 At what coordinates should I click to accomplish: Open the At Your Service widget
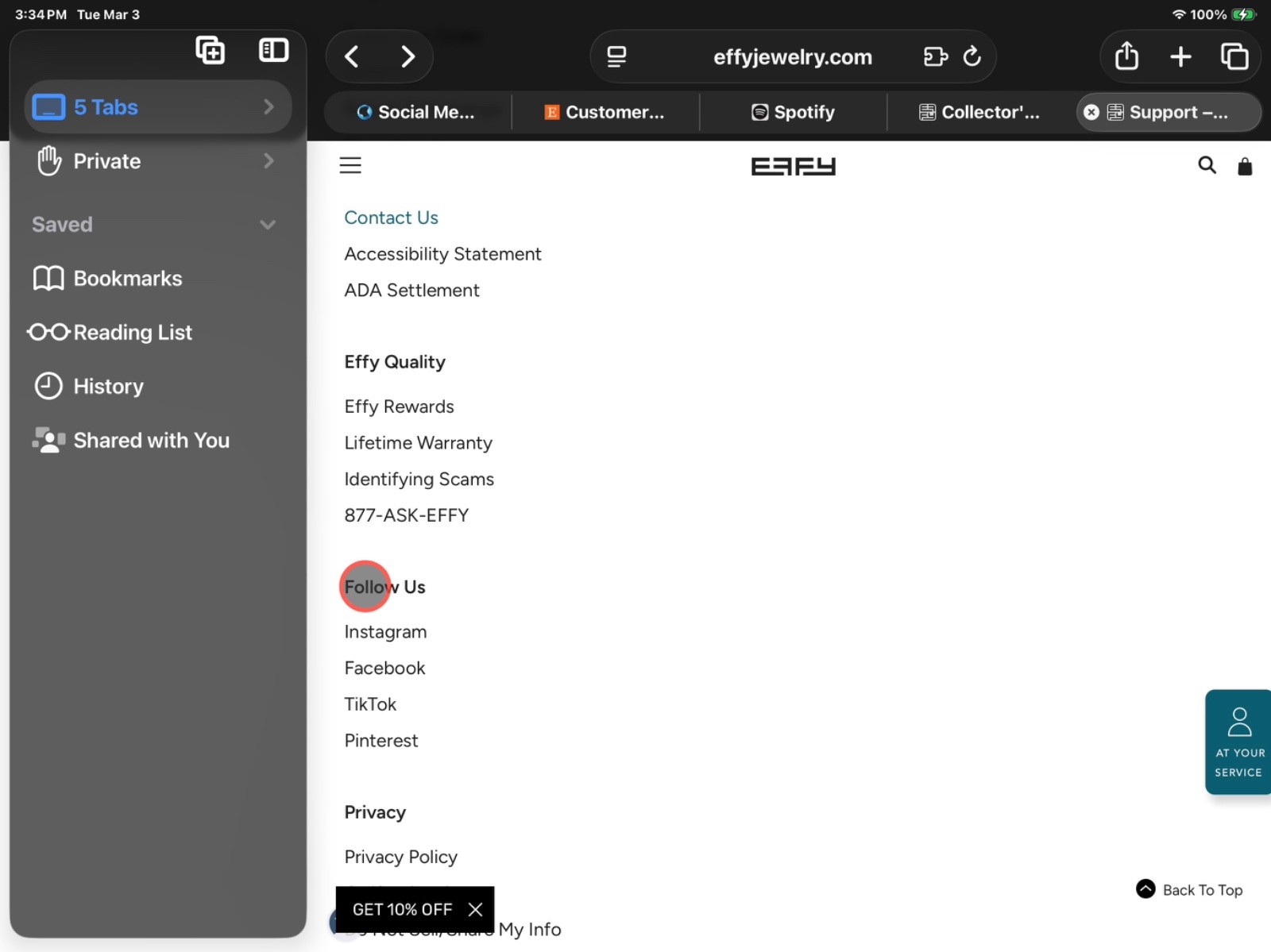coord(1238,742)
